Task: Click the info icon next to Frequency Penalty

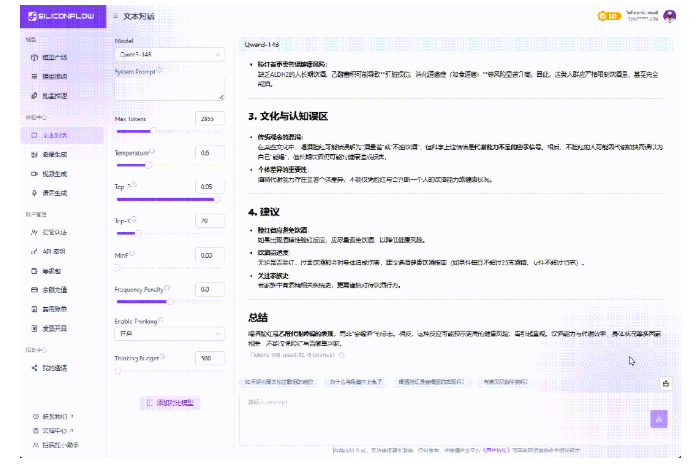Action: [x=168, y=288]
